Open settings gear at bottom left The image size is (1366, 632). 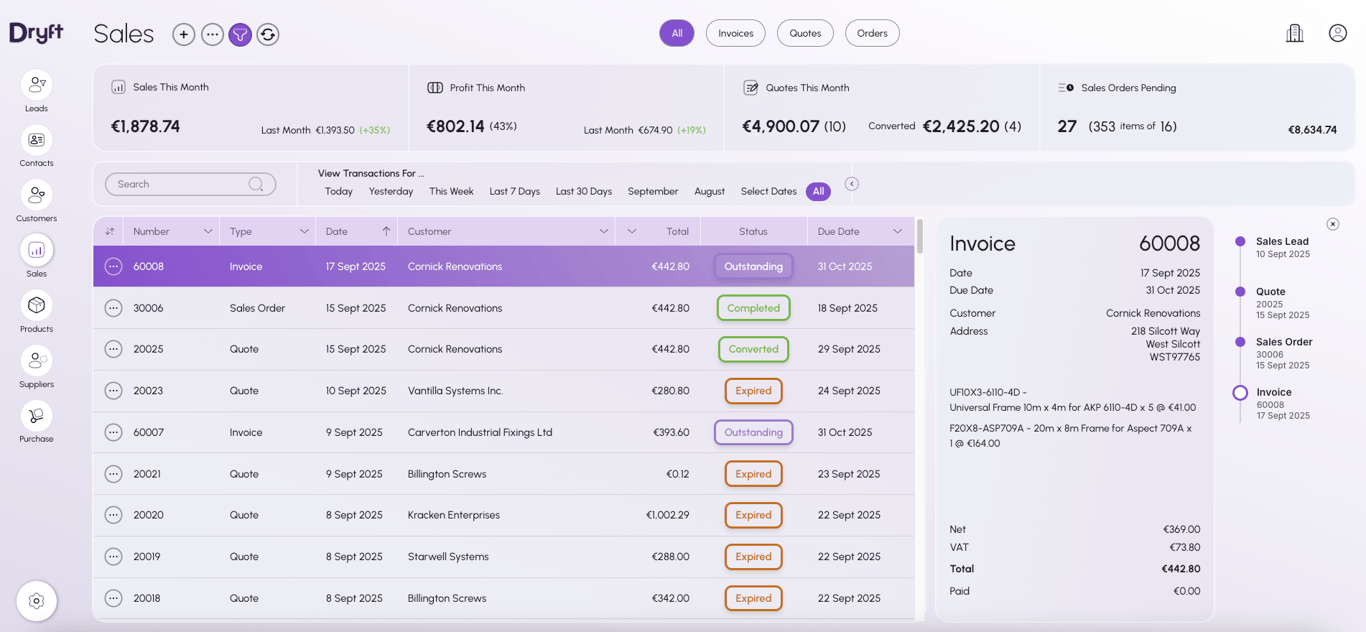(x=36, y=601)
